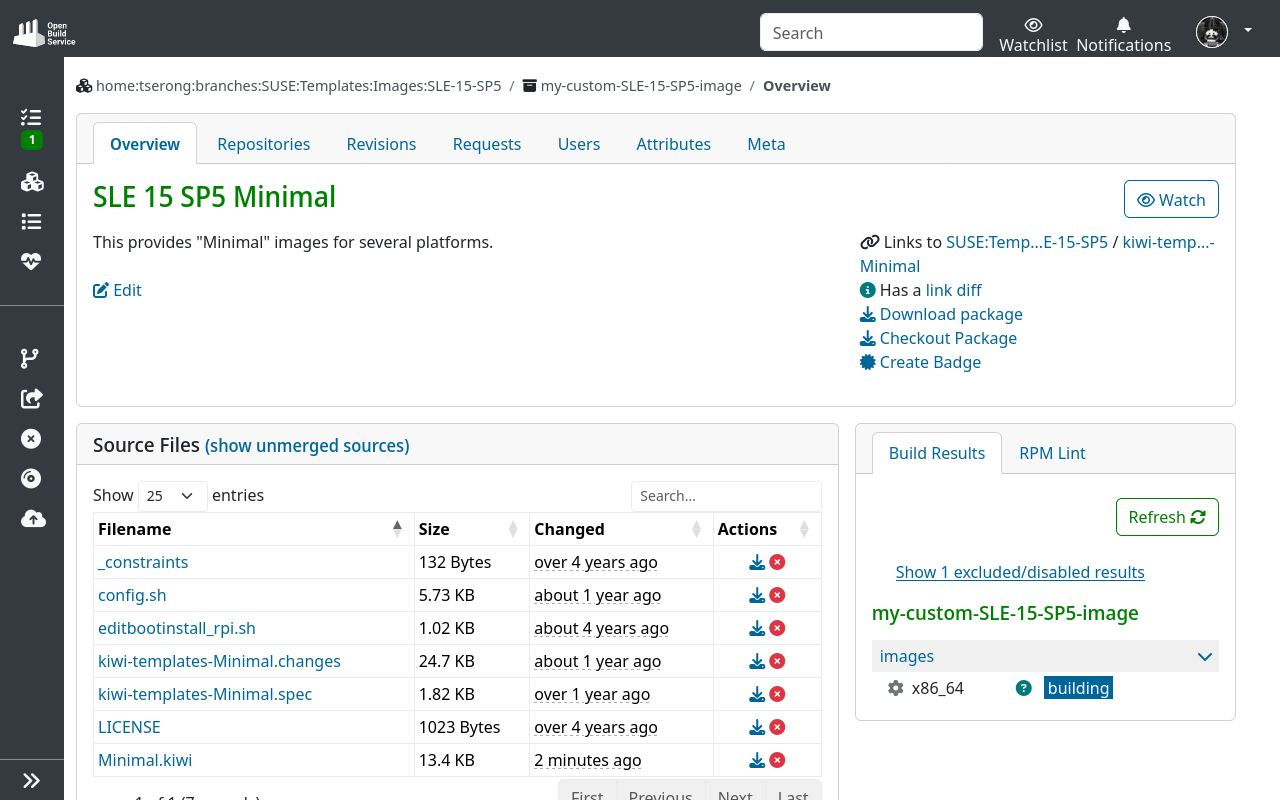
Task: Open the Watchlist eye icon
Action: click(x=1032, y=25)
